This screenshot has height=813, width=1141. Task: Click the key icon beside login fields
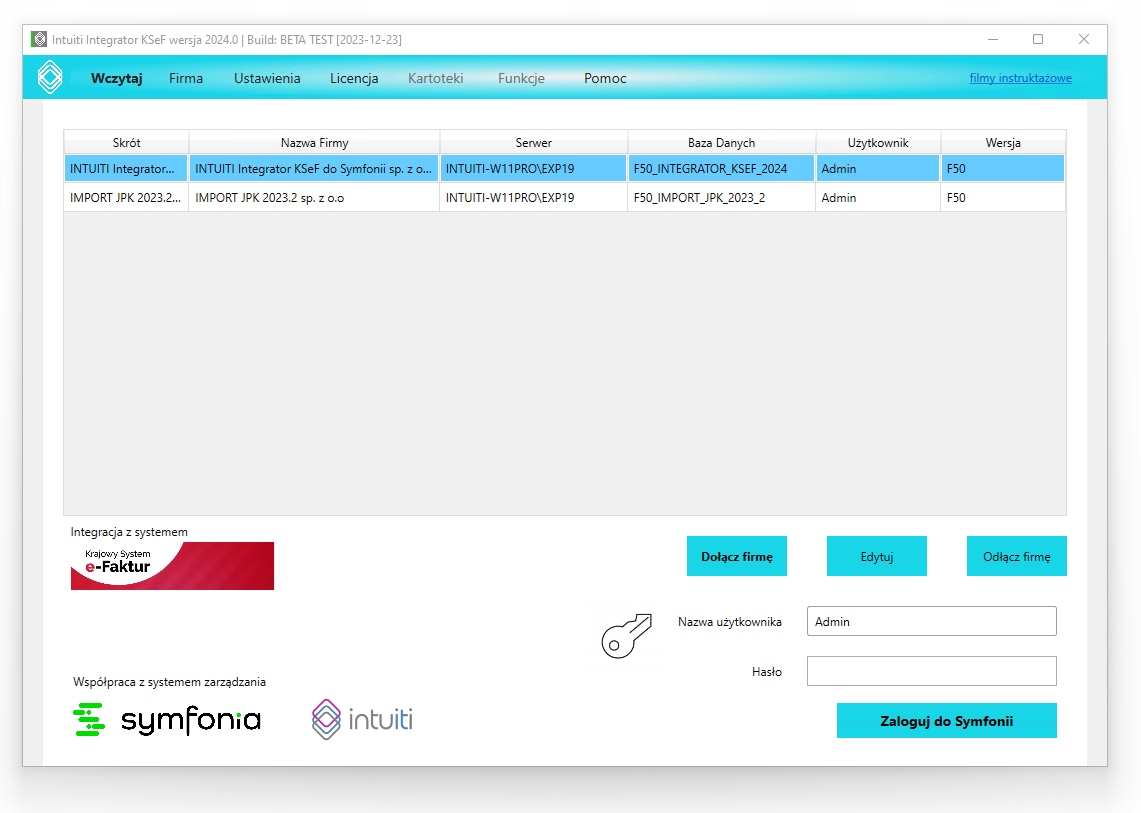[x=627, y=635]
